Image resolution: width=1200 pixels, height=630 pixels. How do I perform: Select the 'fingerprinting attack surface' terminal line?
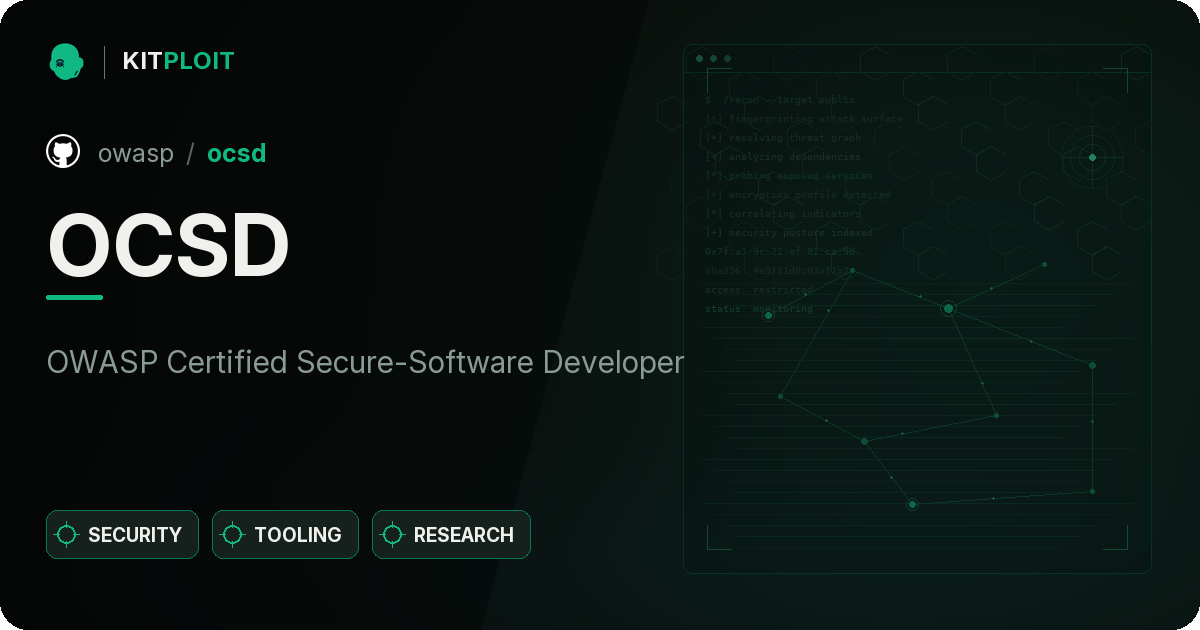point(804,119)
